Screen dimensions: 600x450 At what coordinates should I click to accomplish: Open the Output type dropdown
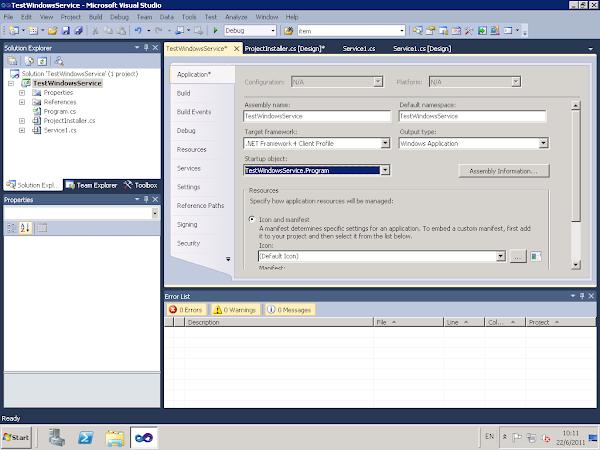[x=543, y=143]
